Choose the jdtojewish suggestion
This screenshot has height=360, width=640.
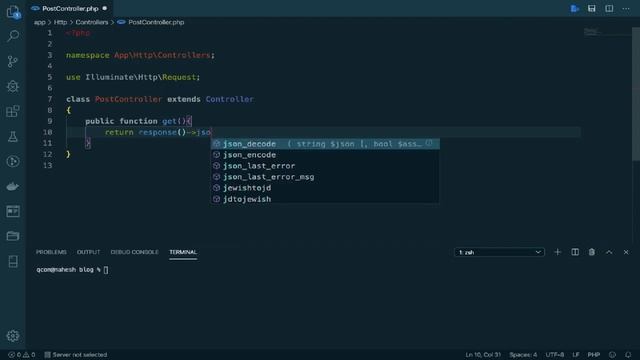(x=325, y=199)
